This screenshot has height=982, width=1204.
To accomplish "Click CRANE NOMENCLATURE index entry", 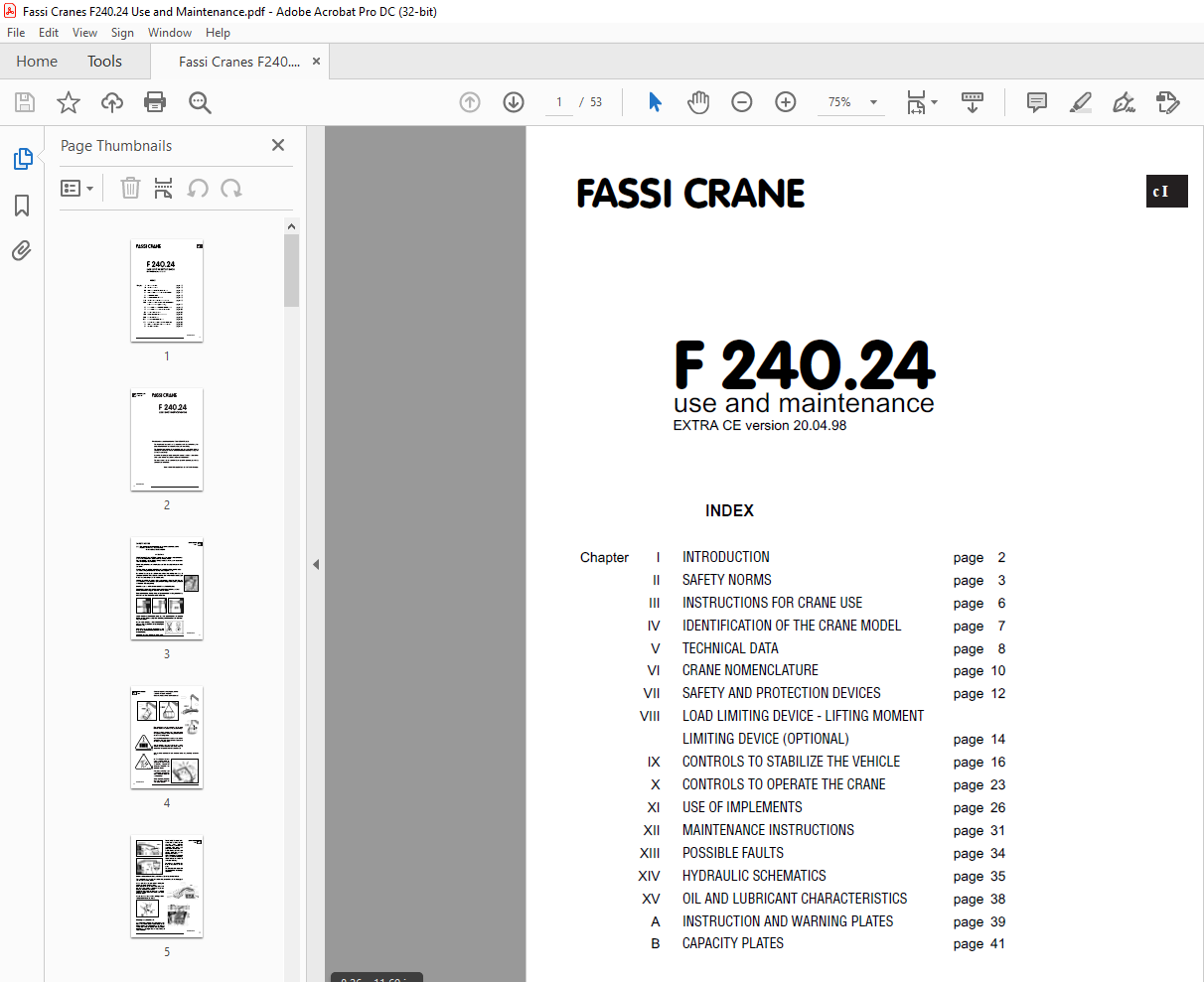I will point(750,670).
